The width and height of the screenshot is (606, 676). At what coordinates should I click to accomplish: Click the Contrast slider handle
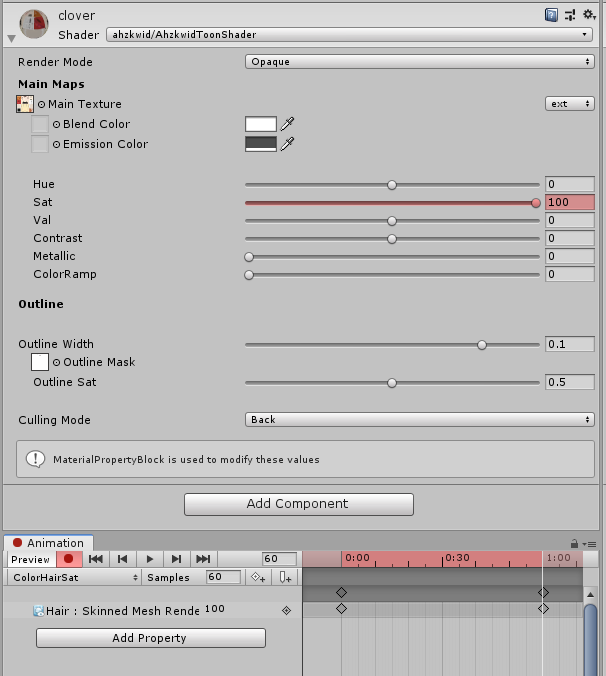[x=392, y=239]
